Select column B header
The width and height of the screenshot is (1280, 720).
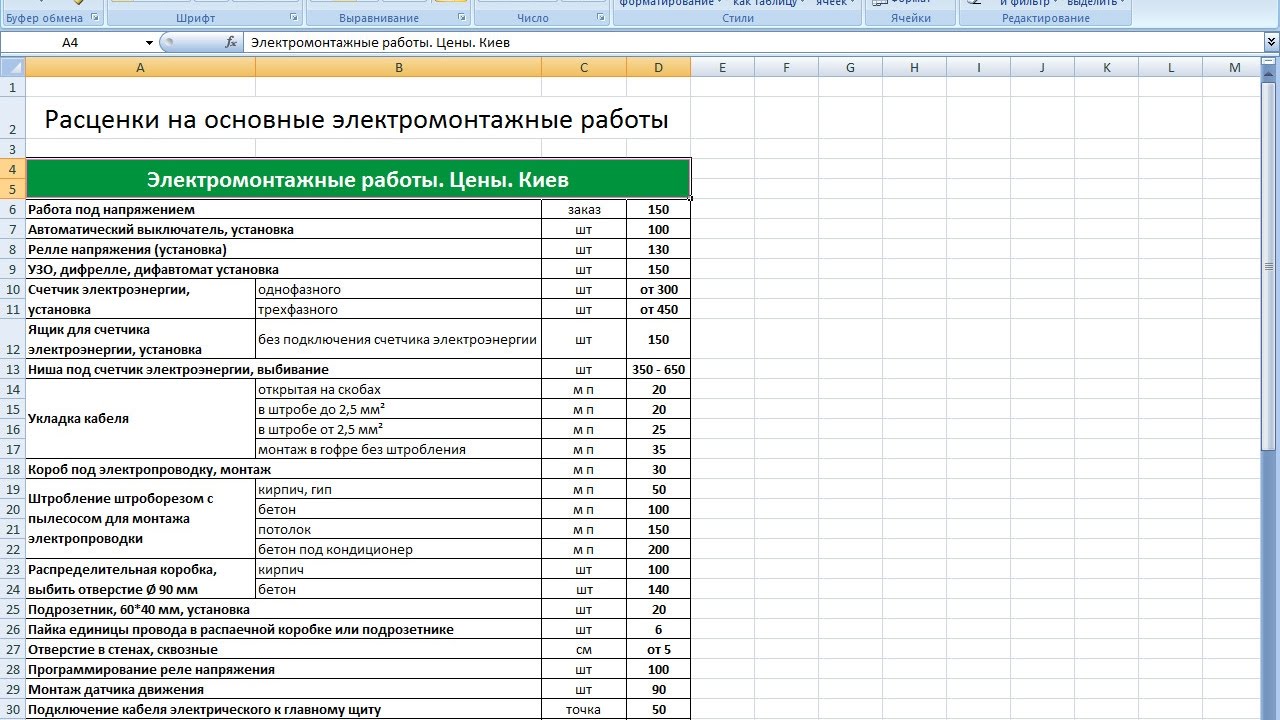[398, 67]
